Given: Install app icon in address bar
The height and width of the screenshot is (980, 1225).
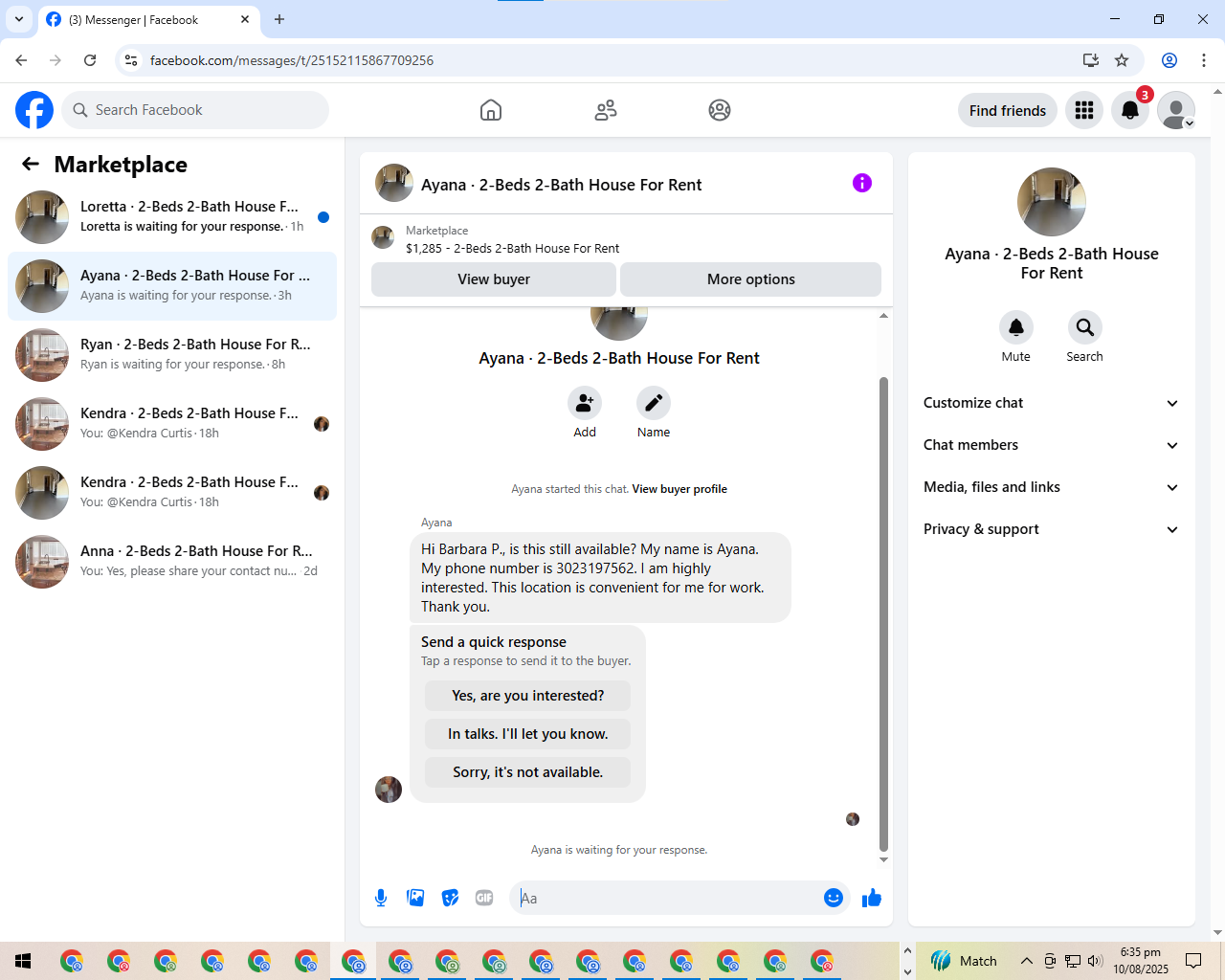Looking at the screenshot, I should (x=1091, y=60).
